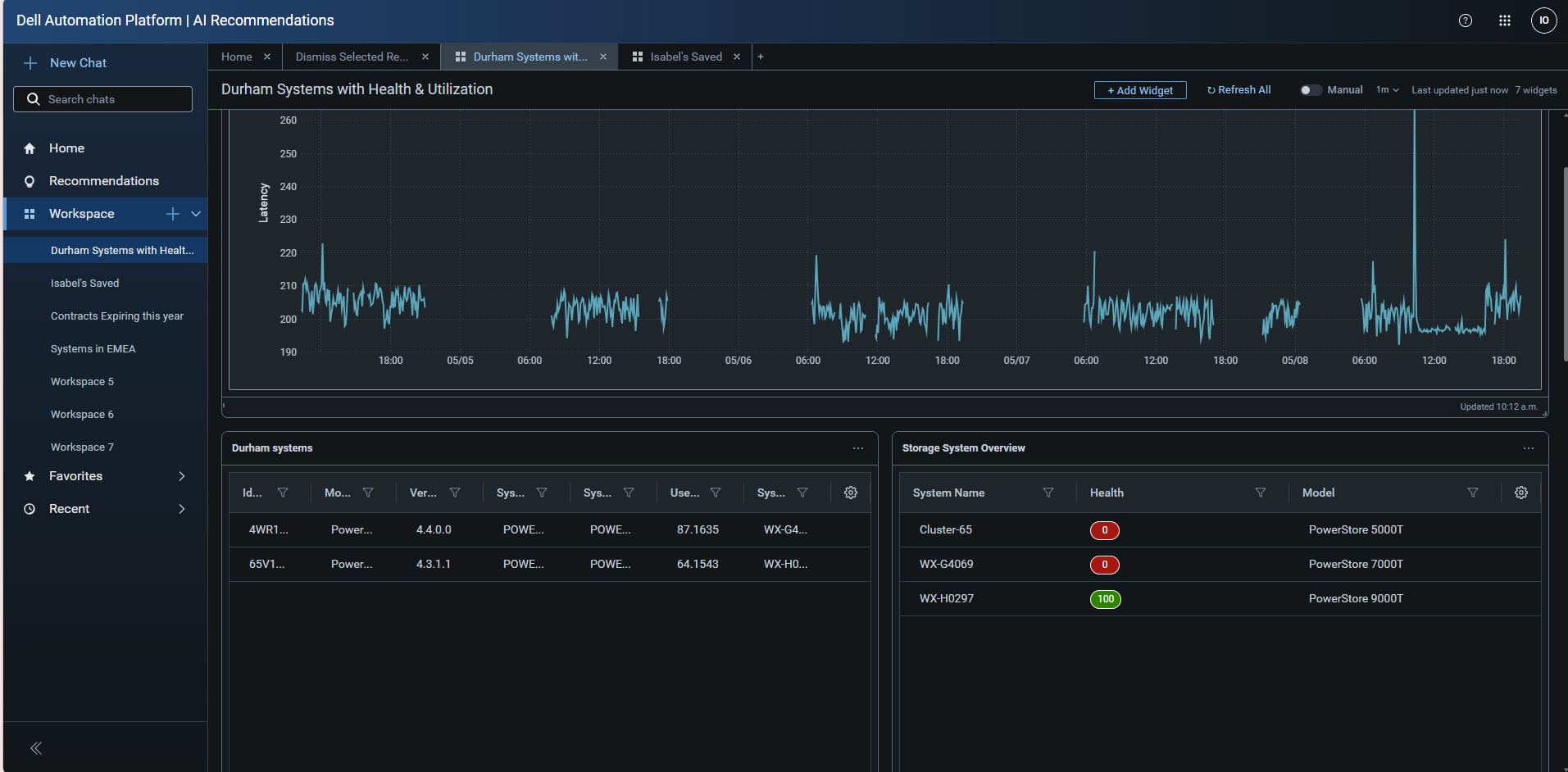The height and width of the screenshot is (772, 1568).
Task: Open Durham systems table settings gear
Action: [x=851, y=493]
